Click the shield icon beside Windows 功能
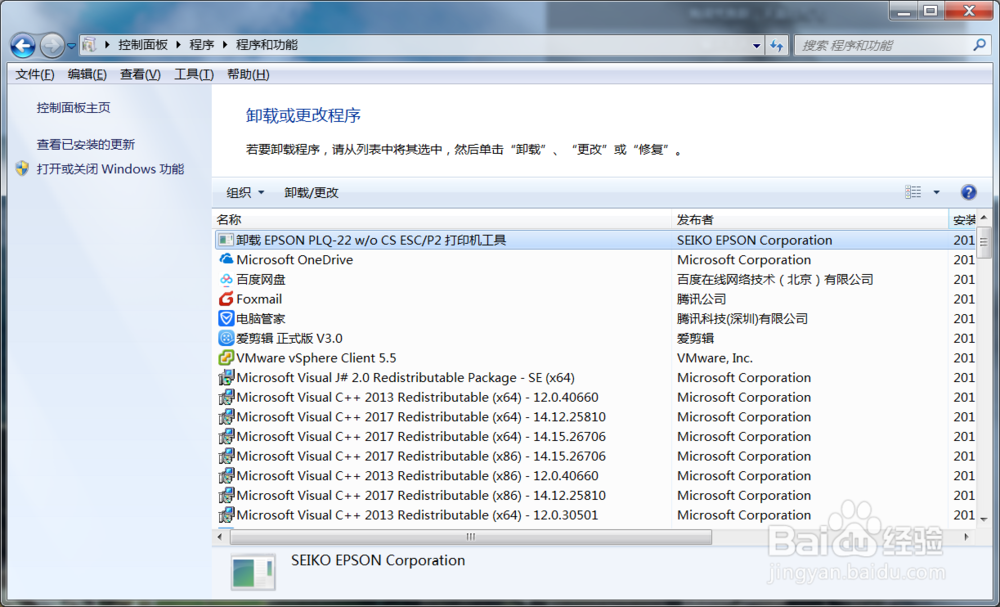This screenshot has width=1000, height=607. coord(22,168)
